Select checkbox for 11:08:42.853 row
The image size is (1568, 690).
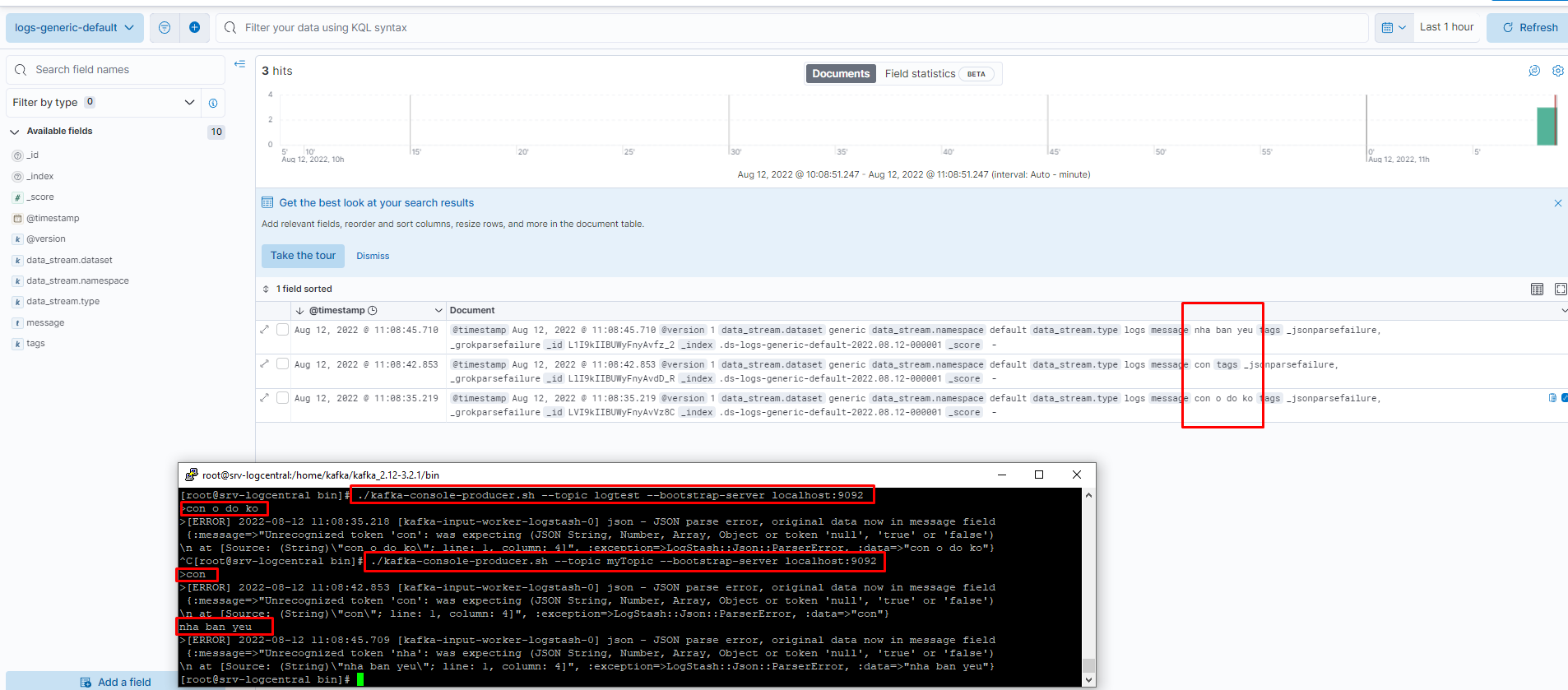click(282, 364)
